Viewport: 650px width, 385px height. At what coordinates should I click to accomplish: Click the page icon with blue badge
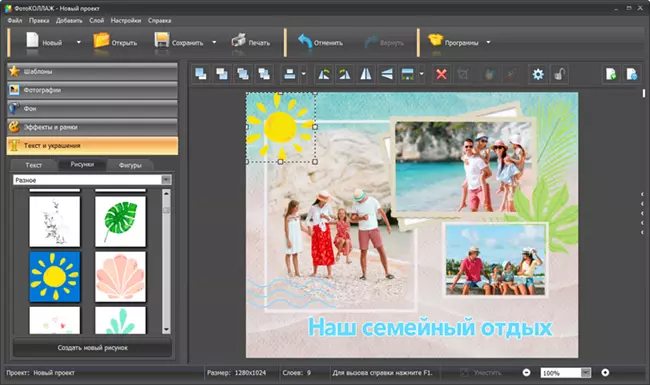(x=632, y=74)
